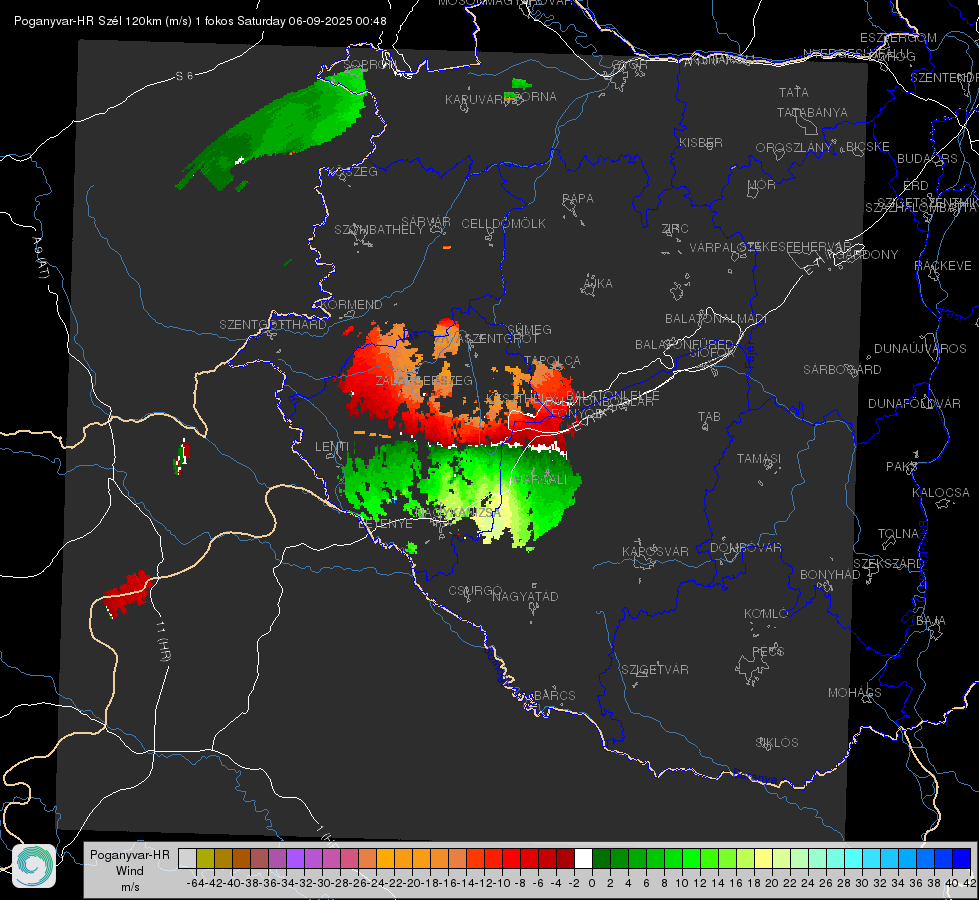Click the 'Wind' label in the legend

pos(130,871)
